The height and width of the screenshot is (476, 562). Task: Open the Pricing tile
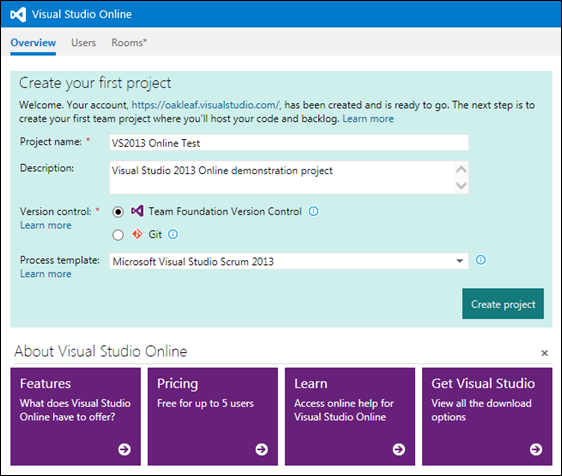(213, 416)
